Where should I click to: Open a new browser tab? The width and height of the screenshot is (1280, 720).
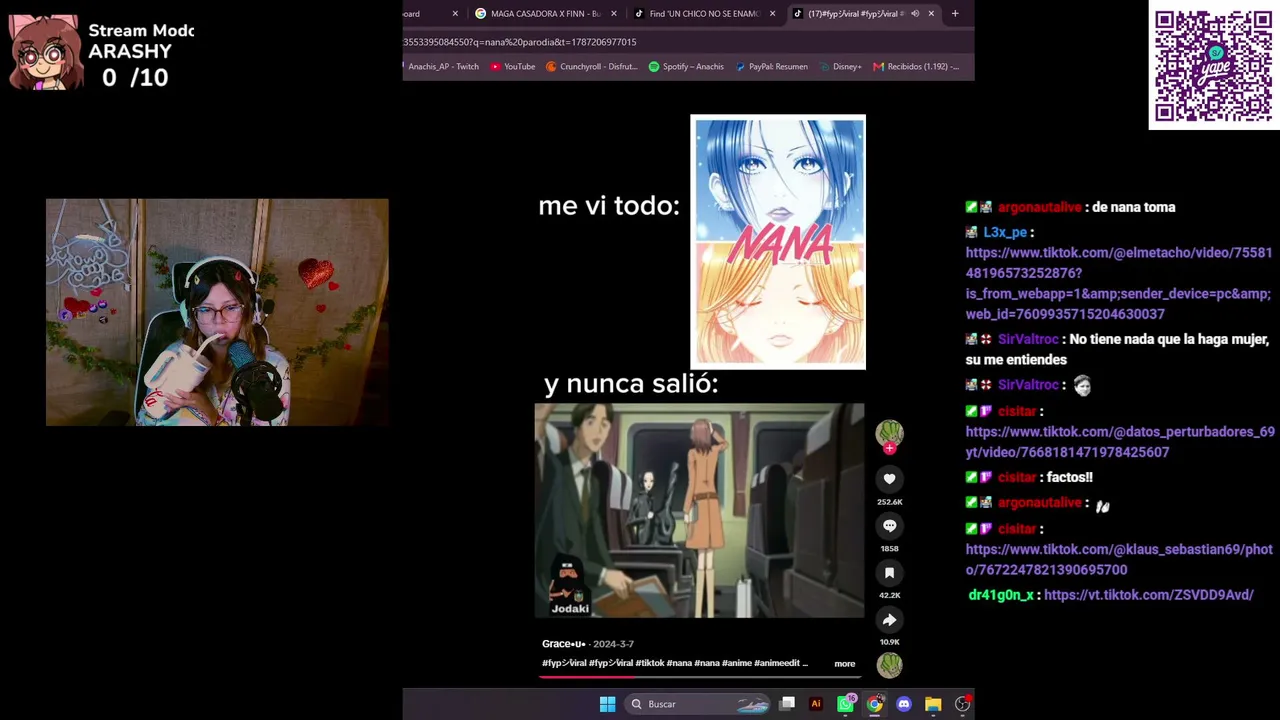click(955, 14)
